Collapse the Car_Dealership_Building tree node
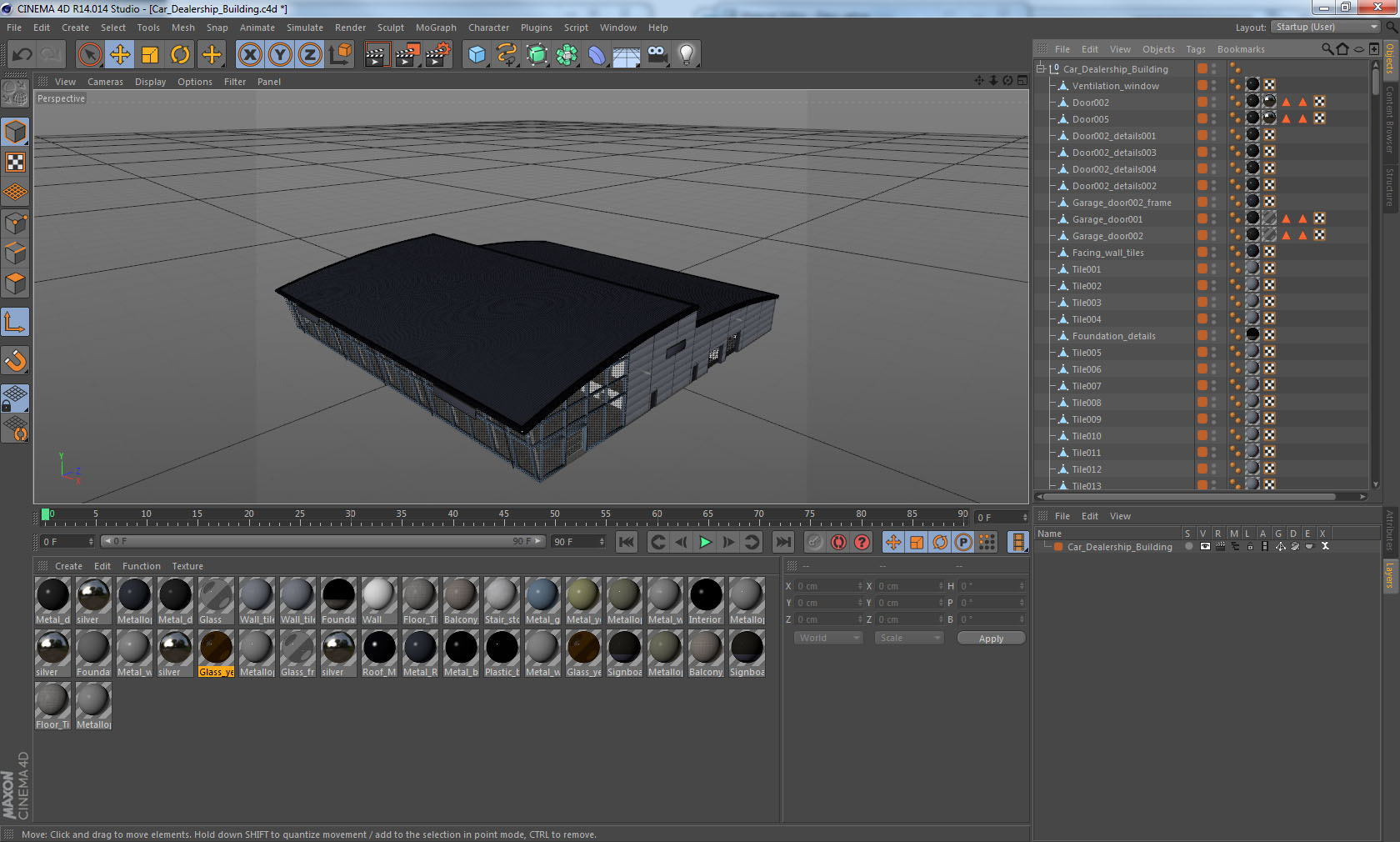This screenshot has width=1400, height=842. click(1041, 69)
